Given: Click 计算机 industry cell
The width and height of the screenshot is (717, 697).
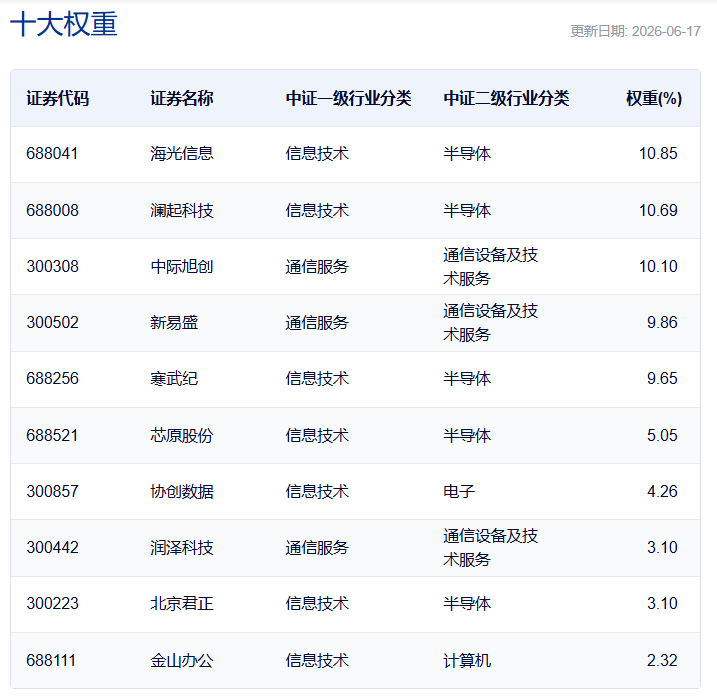Looking at the screenshot, I should [x=467, y=660].
